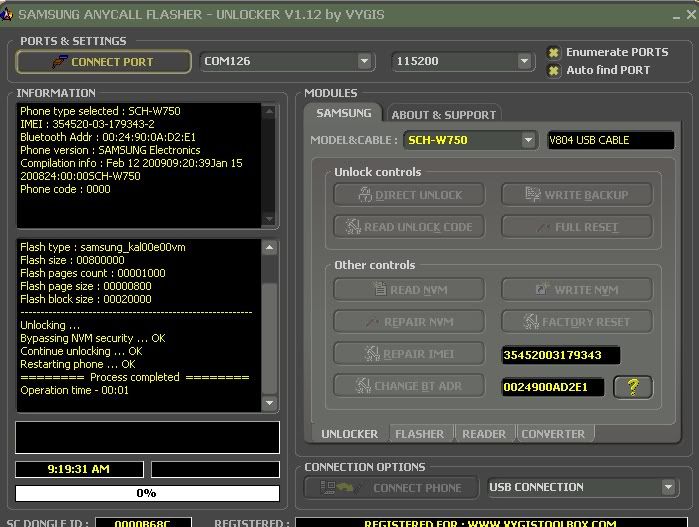Screen dimensions: 699x527
Task: Click the Bluetooth Addr info line
Action: pos(108,137)
